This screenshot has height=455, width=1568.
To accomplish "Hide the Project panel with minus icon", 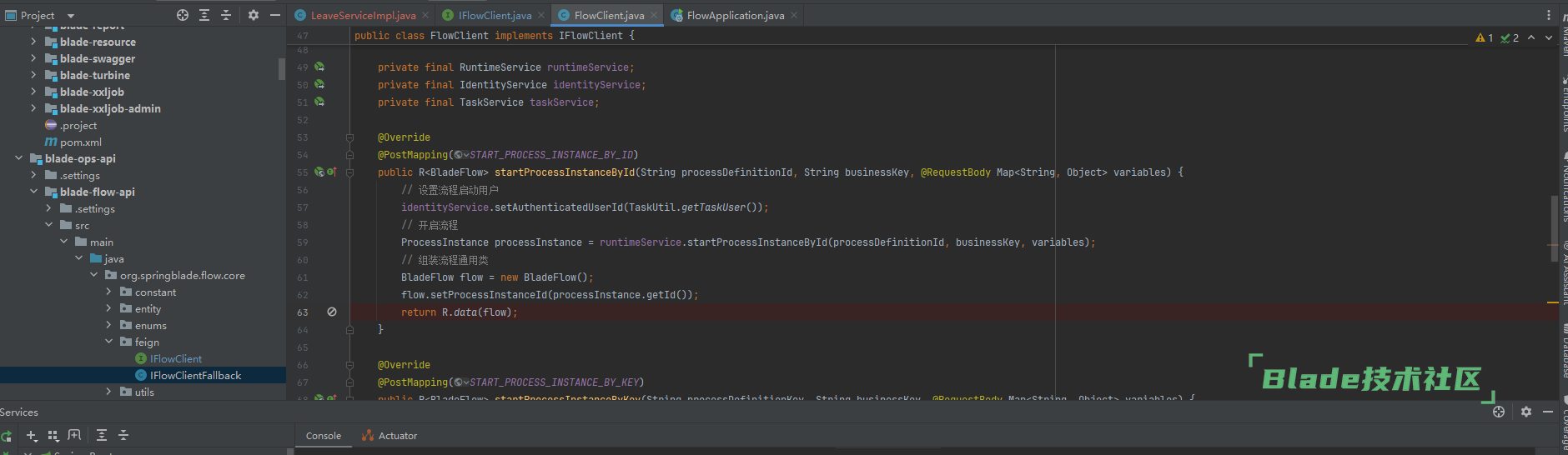I will (275, 15).
